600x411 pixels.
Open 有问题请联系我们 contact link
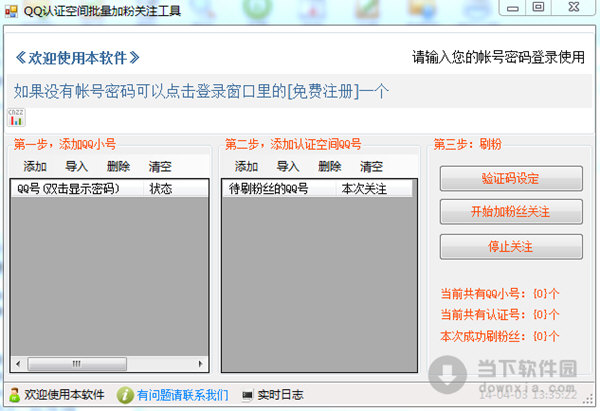click(x=183, y=395)
